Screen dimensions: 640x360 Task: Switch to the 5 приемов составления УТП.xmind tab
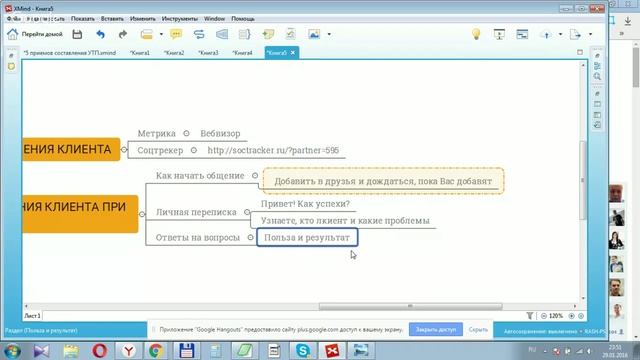(70, 53)
